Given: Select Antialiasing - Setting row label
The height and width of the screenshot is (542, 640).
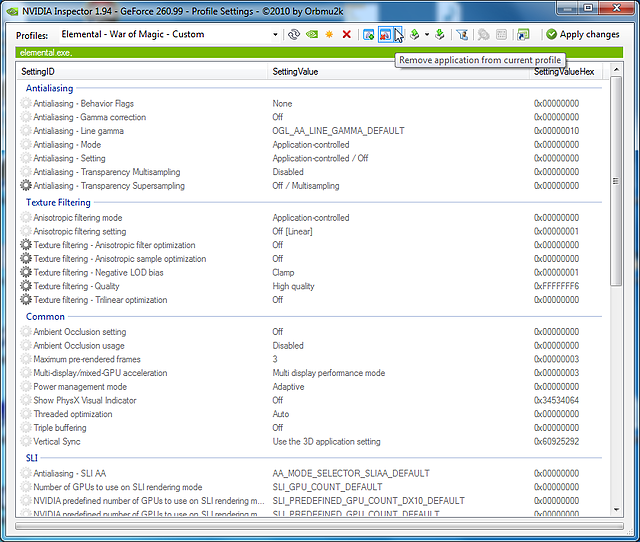Looking at the screenshot, I should coord(69,158).
